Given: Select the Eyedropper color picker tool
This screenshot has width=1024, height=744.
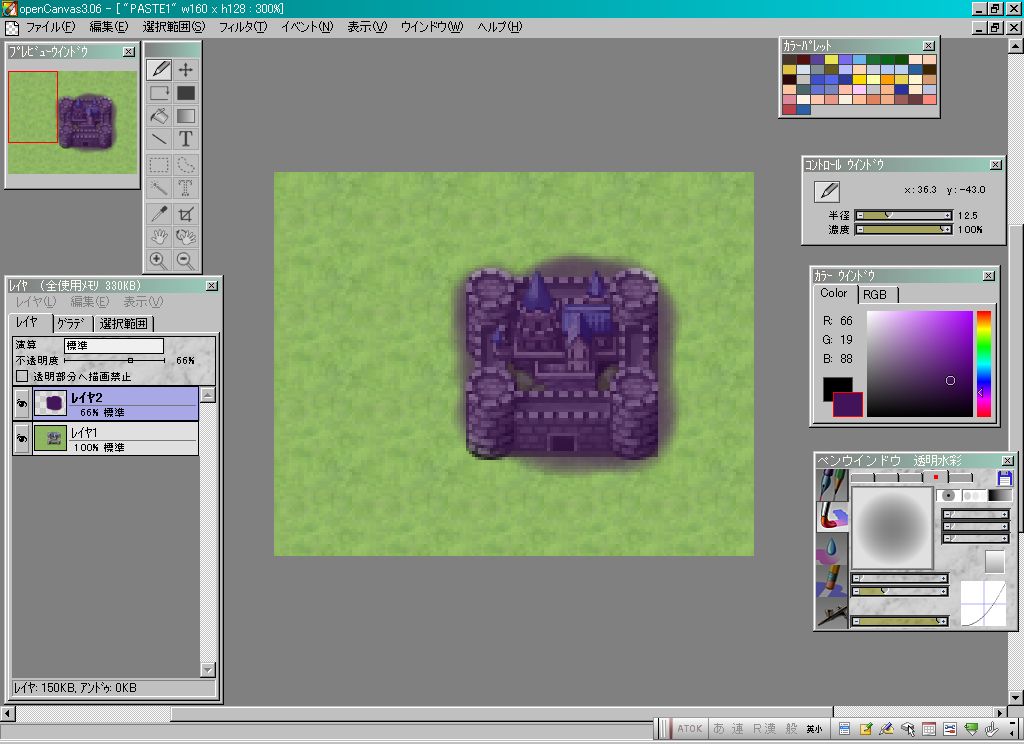Looking at the screenshot, I should pyautogui.click(x=159, y=214).
